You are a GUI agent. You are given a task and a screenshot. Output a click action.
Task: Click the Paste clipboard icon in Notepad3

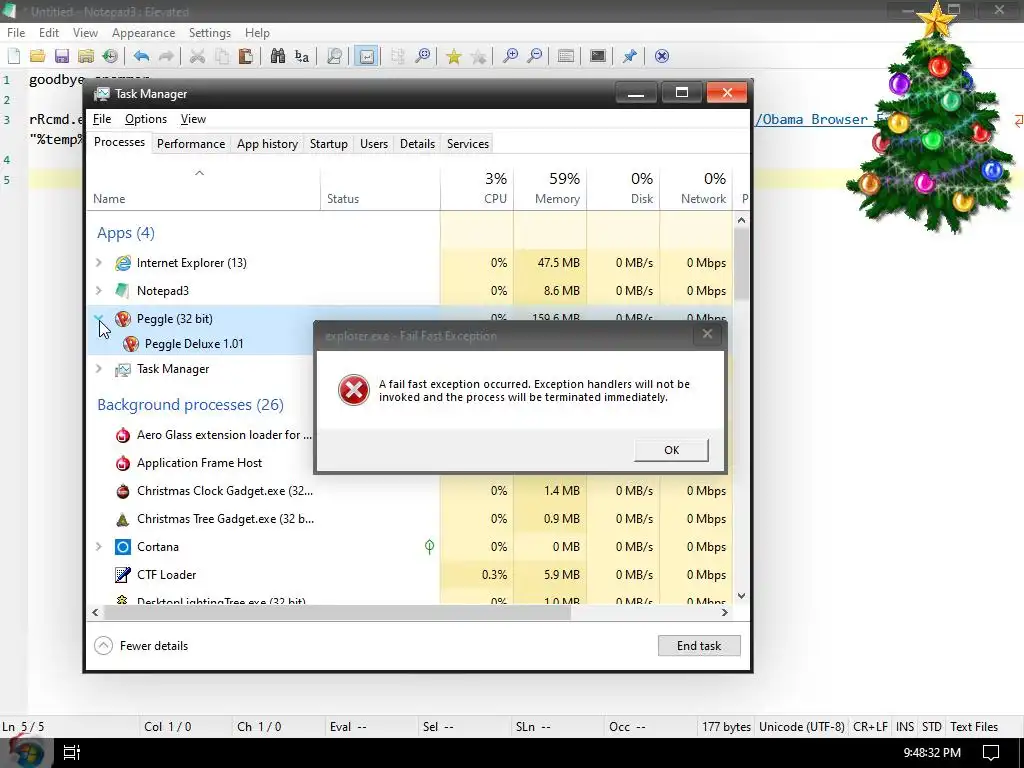246,56
